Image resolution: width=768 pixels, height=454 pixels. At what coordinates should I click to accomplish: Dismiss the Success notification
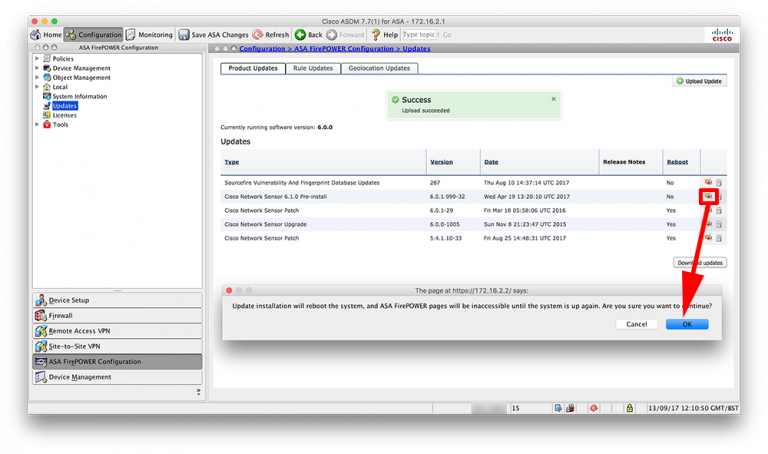point(553,99)
